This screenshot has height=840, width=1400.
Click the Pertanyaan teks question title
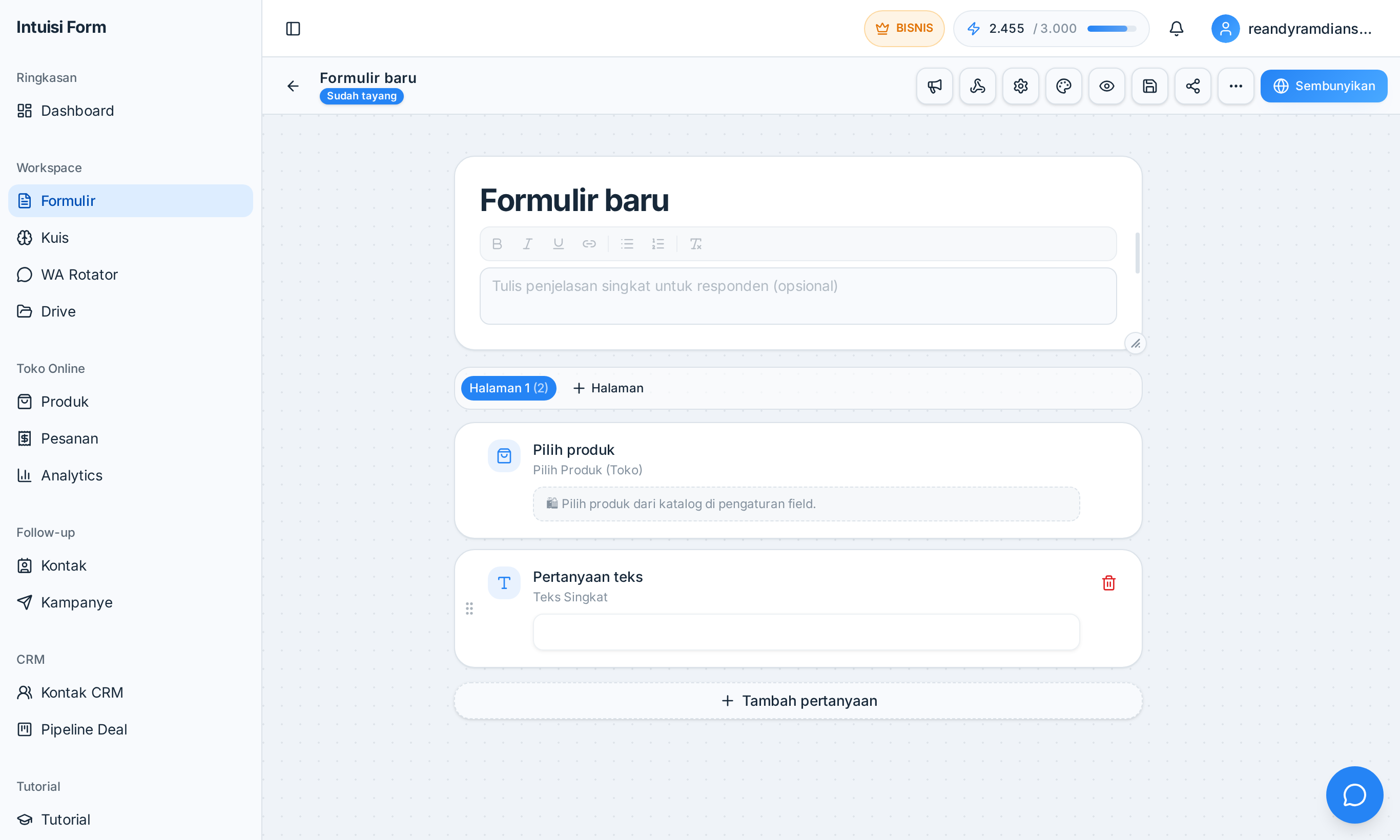tap(587, 577)
